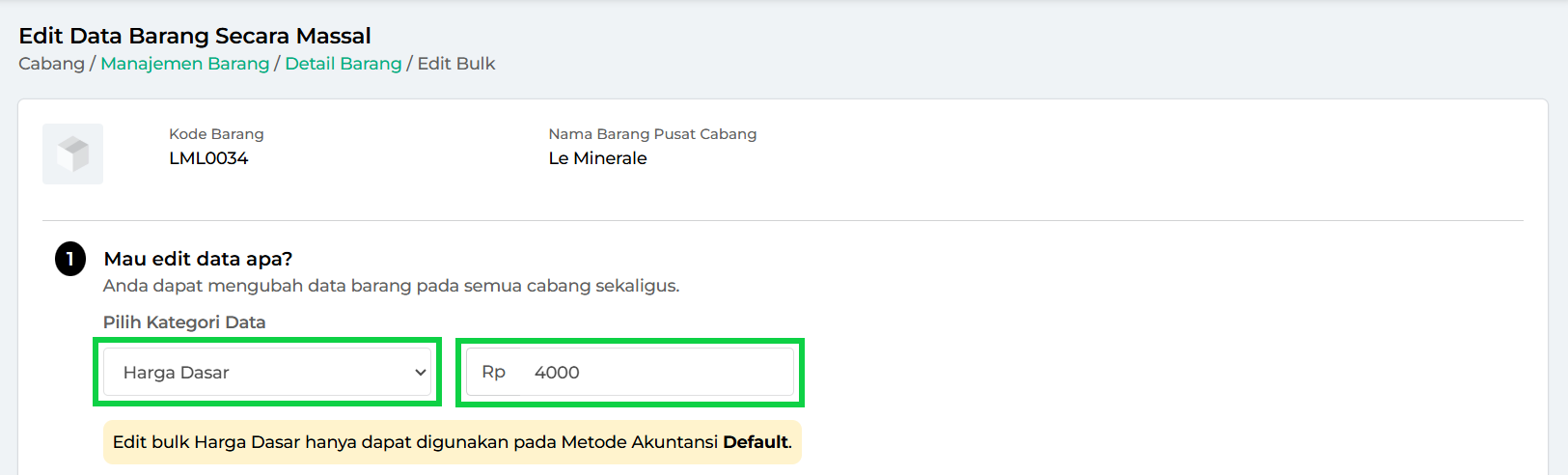Viewport: 1568px width, 475px height.
Task: Click the Rp currency prefix
Action: tap(493, 373)
